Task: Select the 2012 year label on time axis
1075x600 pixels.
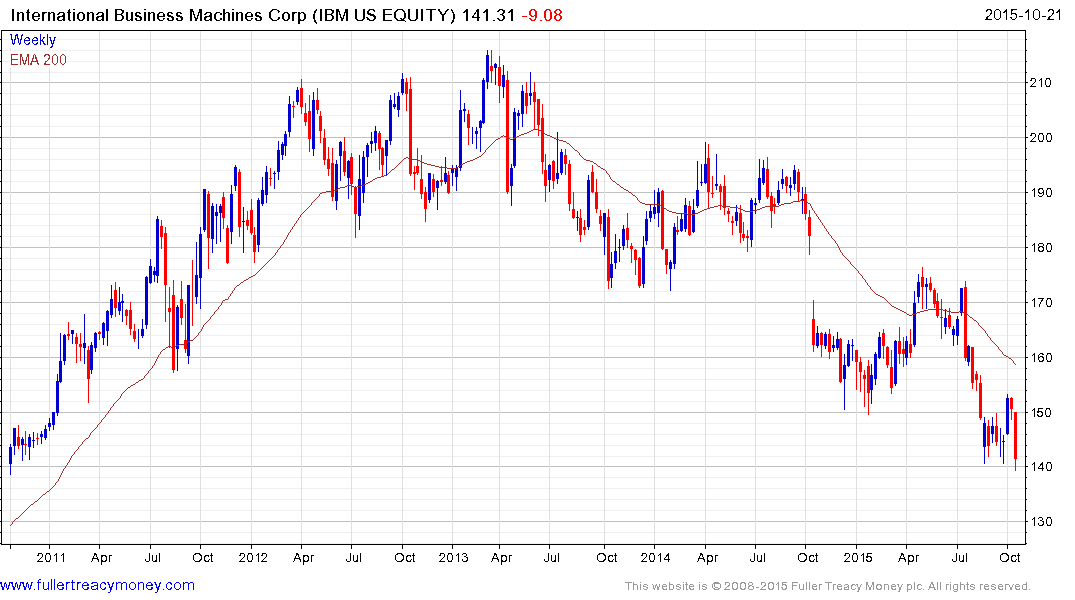Action: pos(253,557)
